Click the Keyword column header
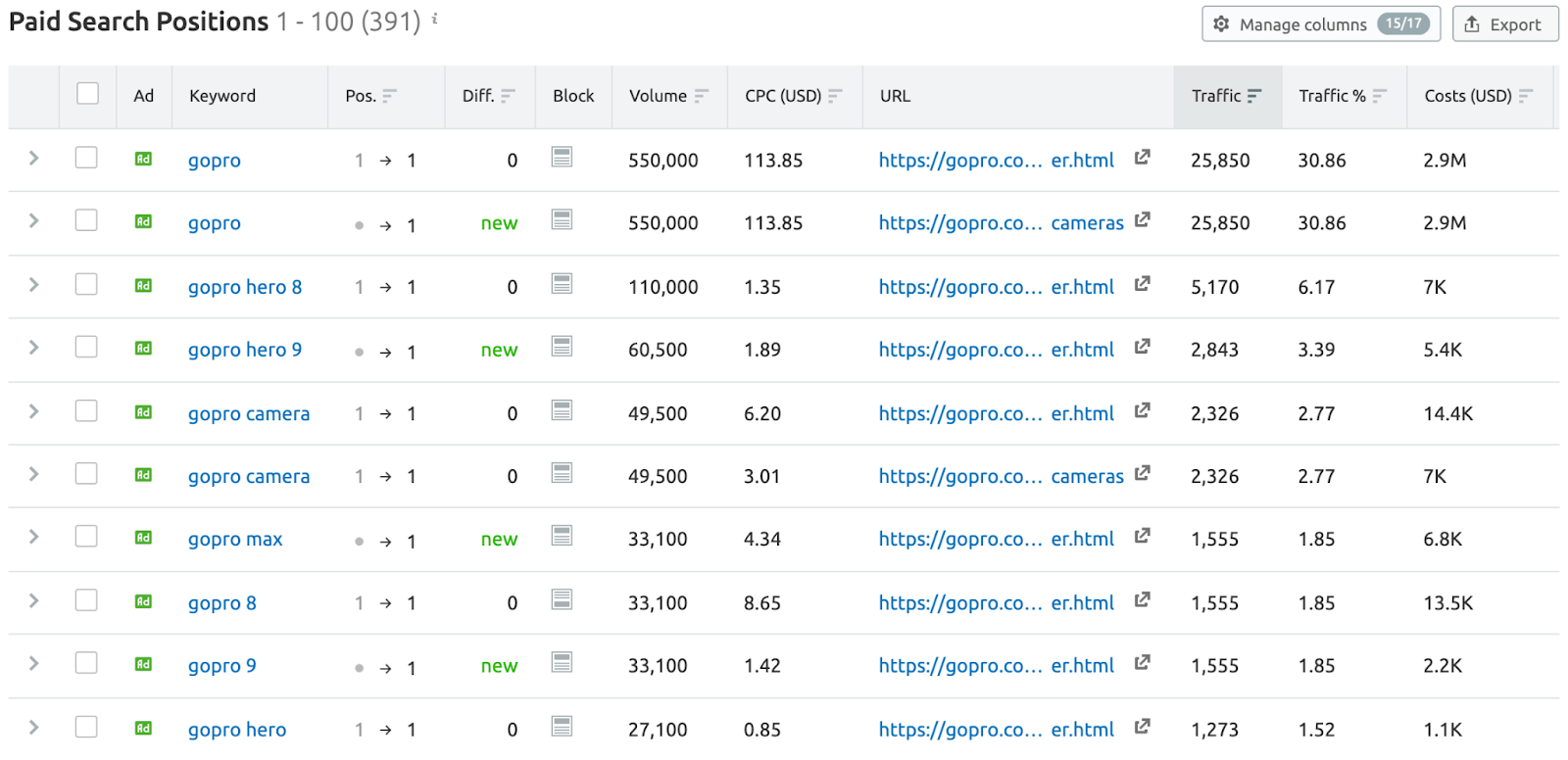 pyautogui.click(x=222, y=96)
